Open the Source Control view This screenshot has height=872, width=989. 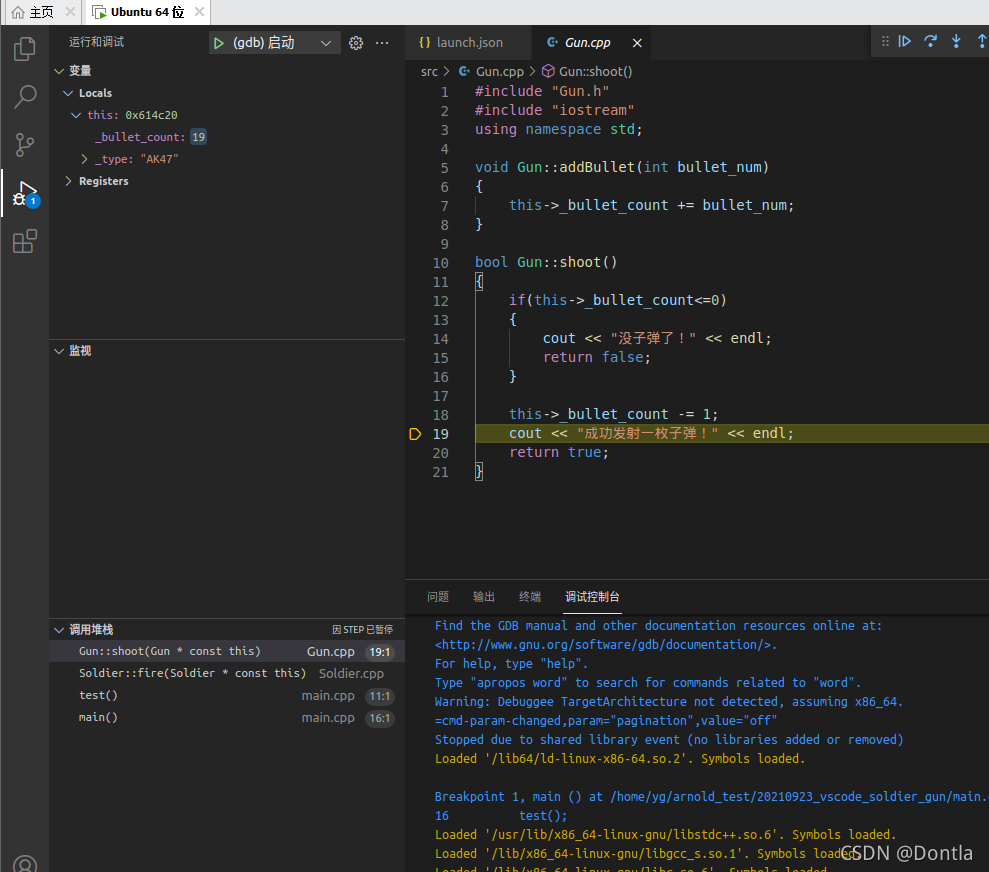(x=25, y=144)
